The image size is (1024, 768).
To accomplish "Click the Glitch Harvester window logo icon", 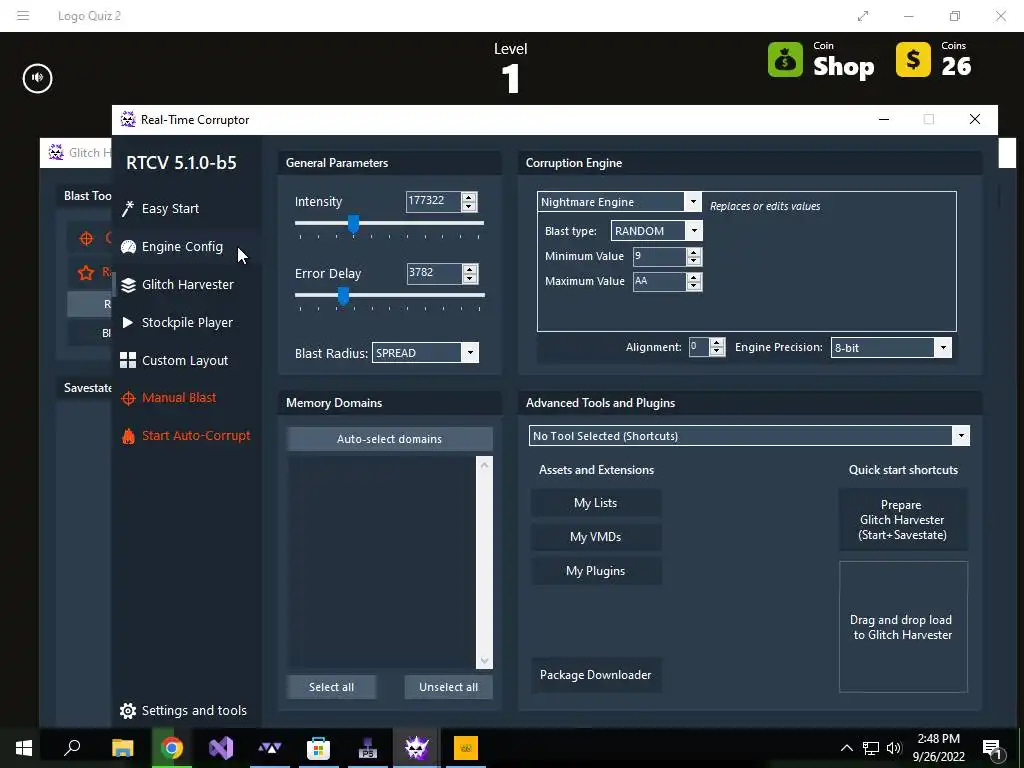I will [x=56, y=152].
